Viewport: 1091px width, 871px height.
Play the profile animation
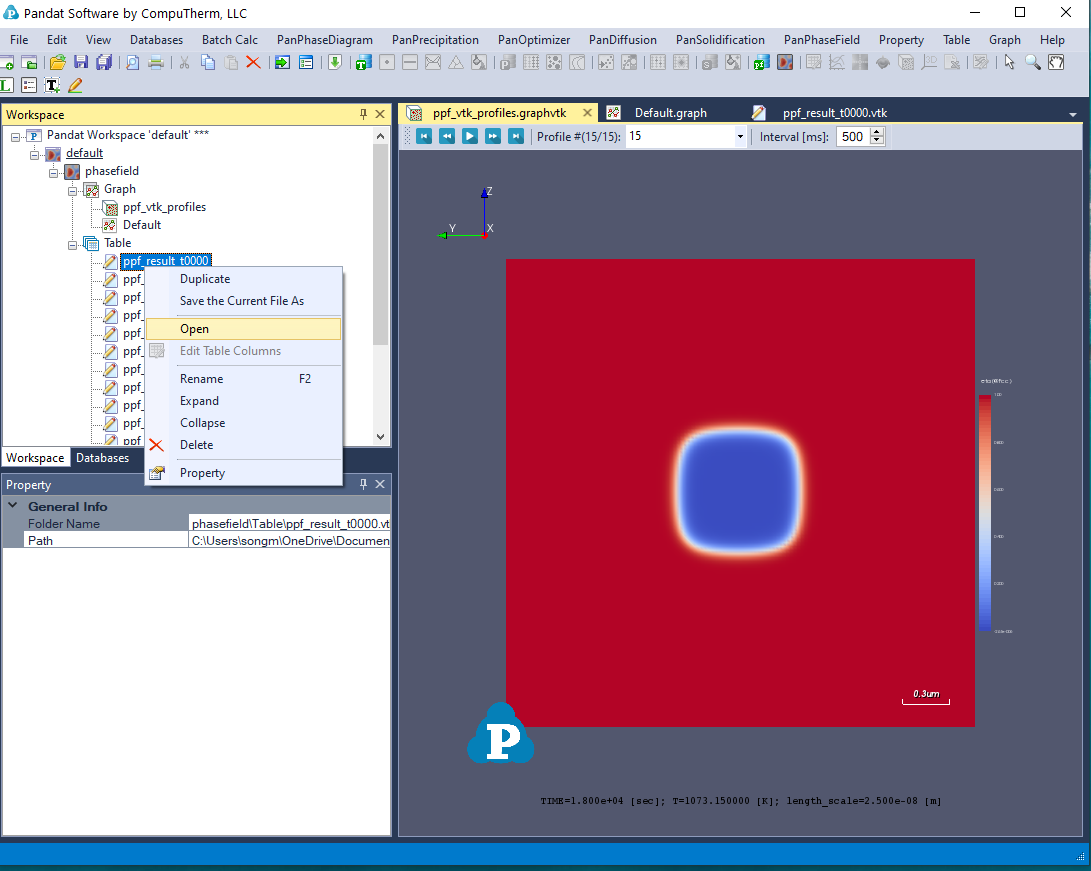pos(470,136)
